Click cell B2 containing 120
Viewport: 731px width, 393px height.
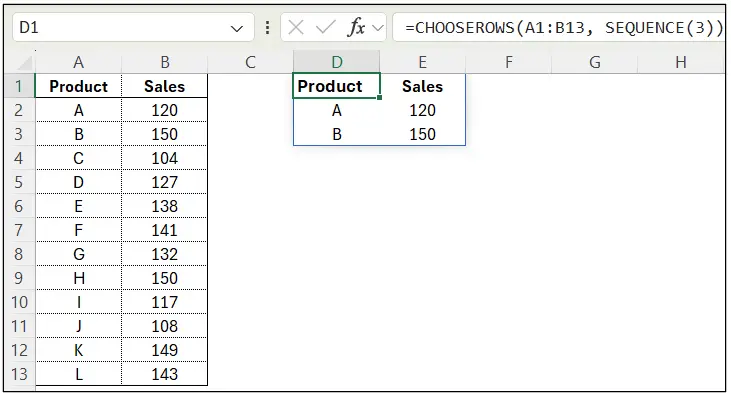point(165,110)
